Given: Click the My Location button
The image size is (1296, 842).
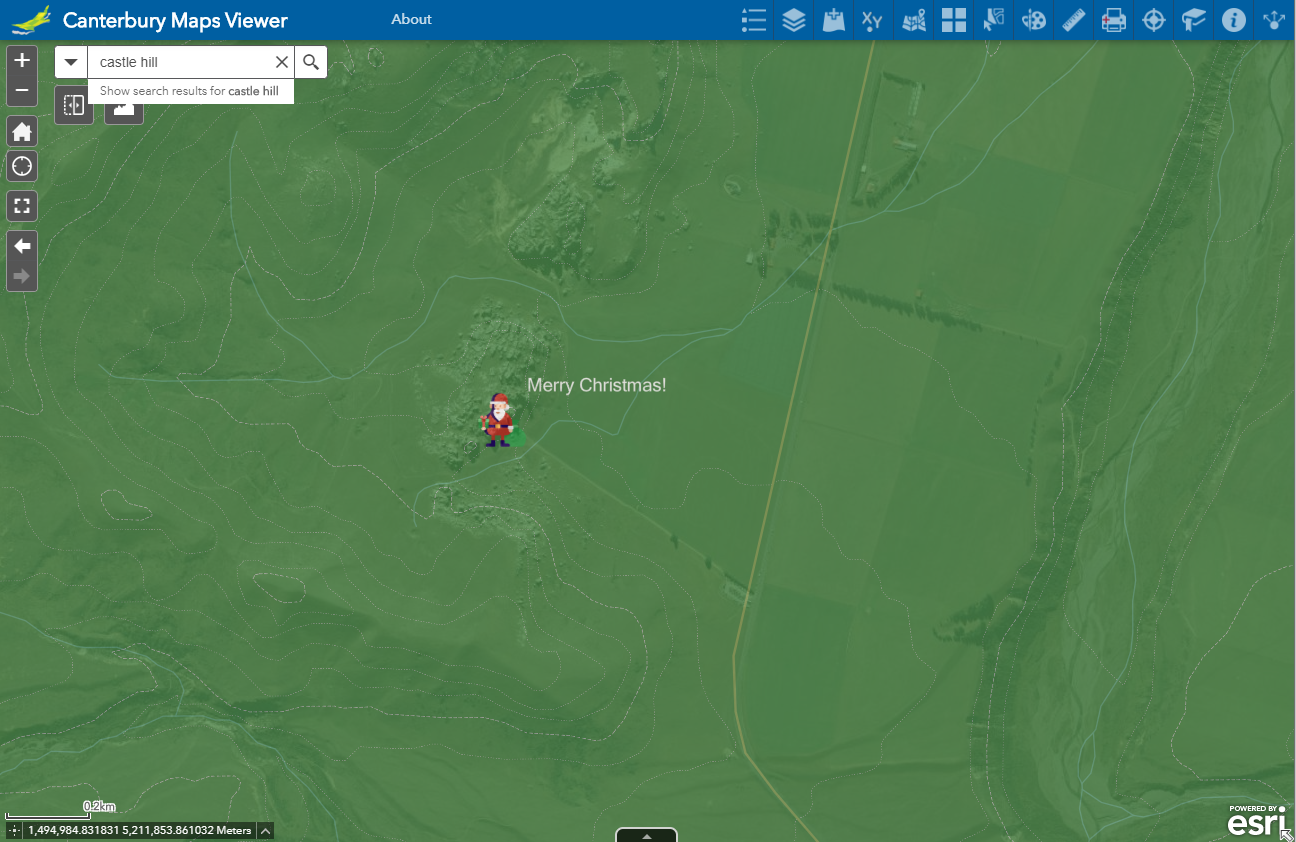Looking at the screenshot, I should tap(22, 166).
